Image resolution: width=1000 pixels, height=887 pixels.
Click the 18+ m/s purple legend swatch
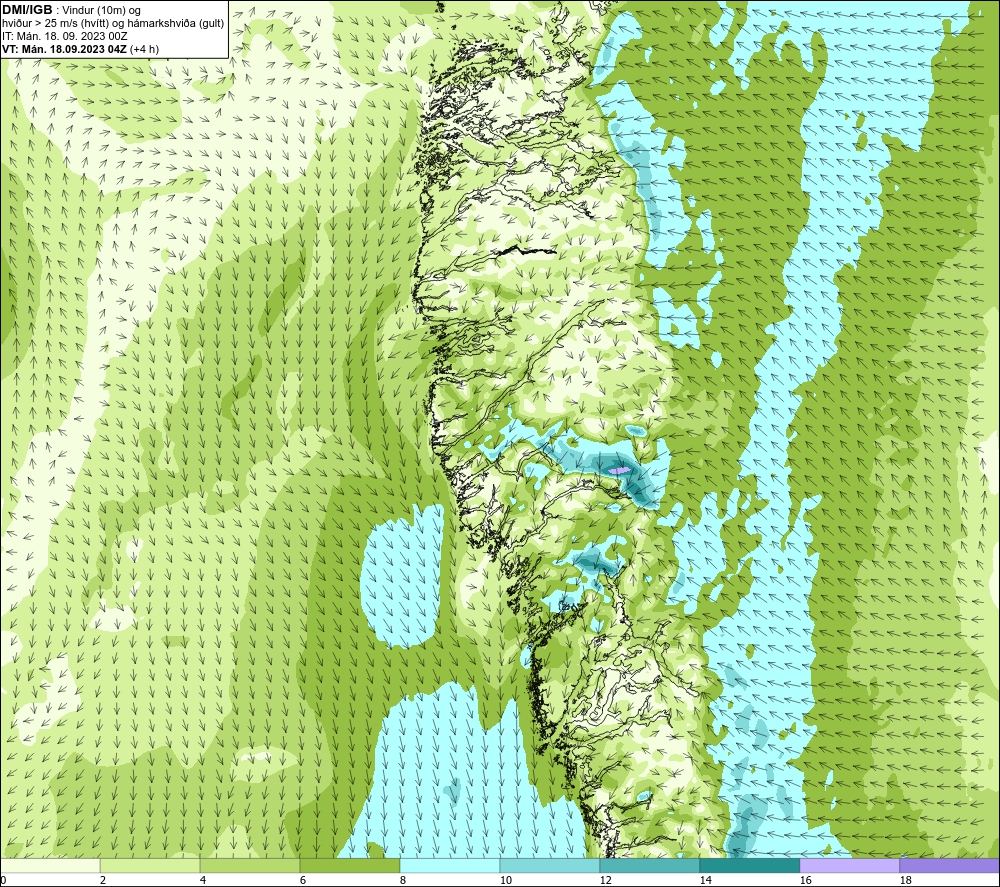pos(949,865)
